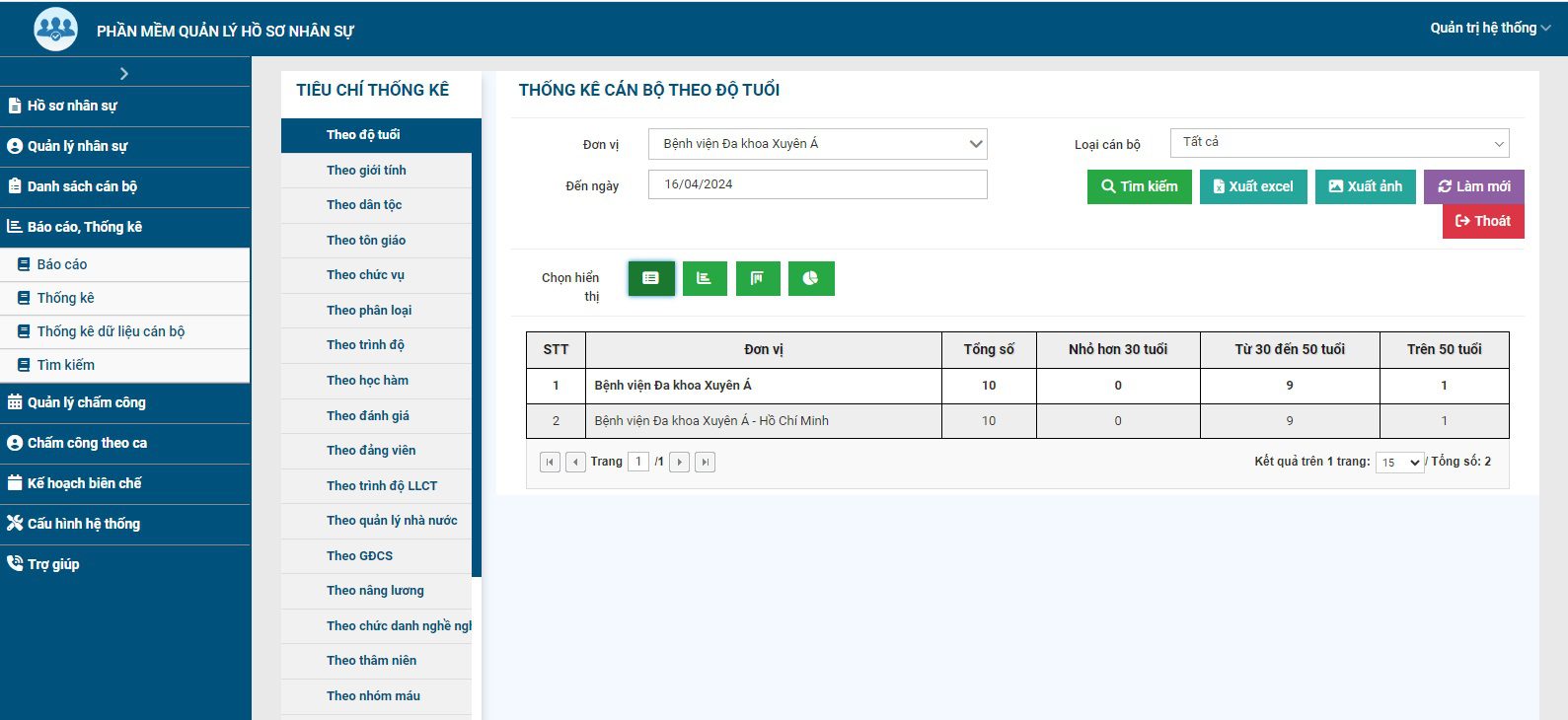Click the Tìm kiếm search button
The image size is (1568, 720).
point(1139,186)
